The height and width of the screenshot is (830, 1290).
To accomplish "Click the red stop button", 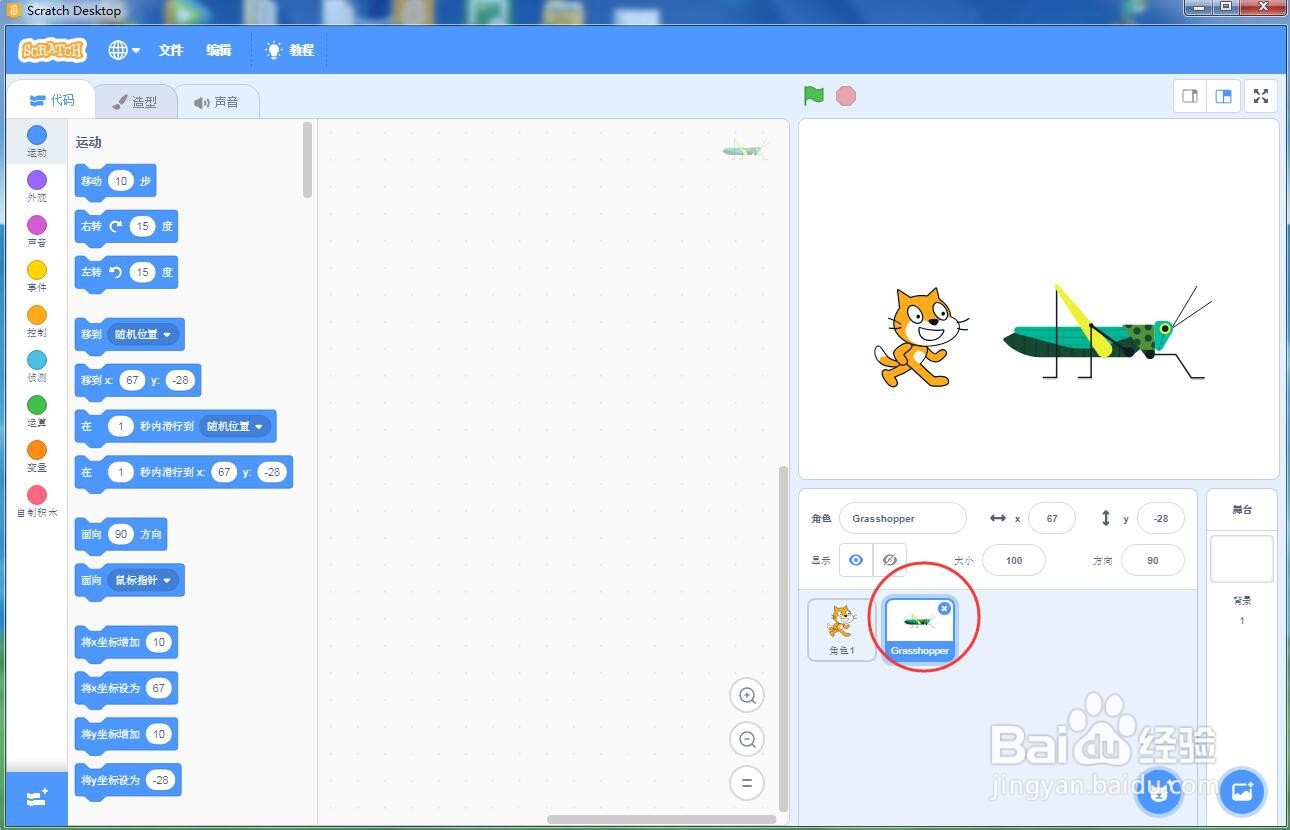I will pyautogui.click(x=846, y=96).
